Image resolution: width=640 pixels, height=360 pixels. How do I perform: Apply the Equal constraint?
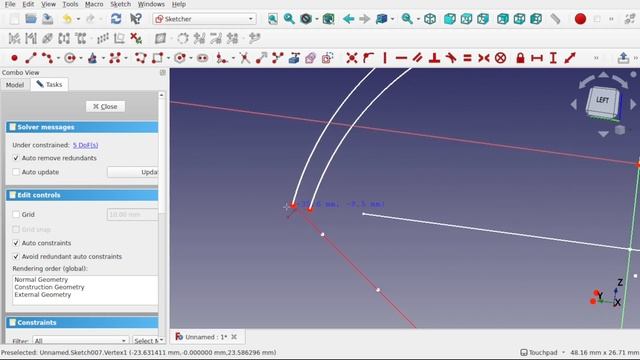pos(467,58)
